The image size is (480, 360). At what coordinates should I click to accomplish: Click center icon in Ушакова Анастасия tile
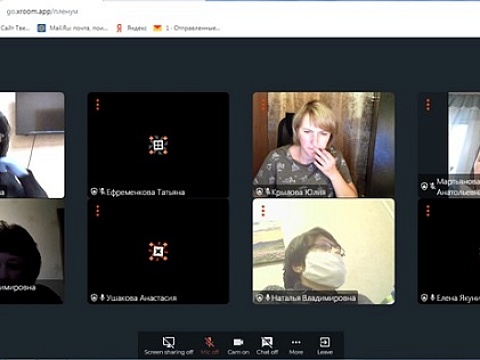click(158, 251)
